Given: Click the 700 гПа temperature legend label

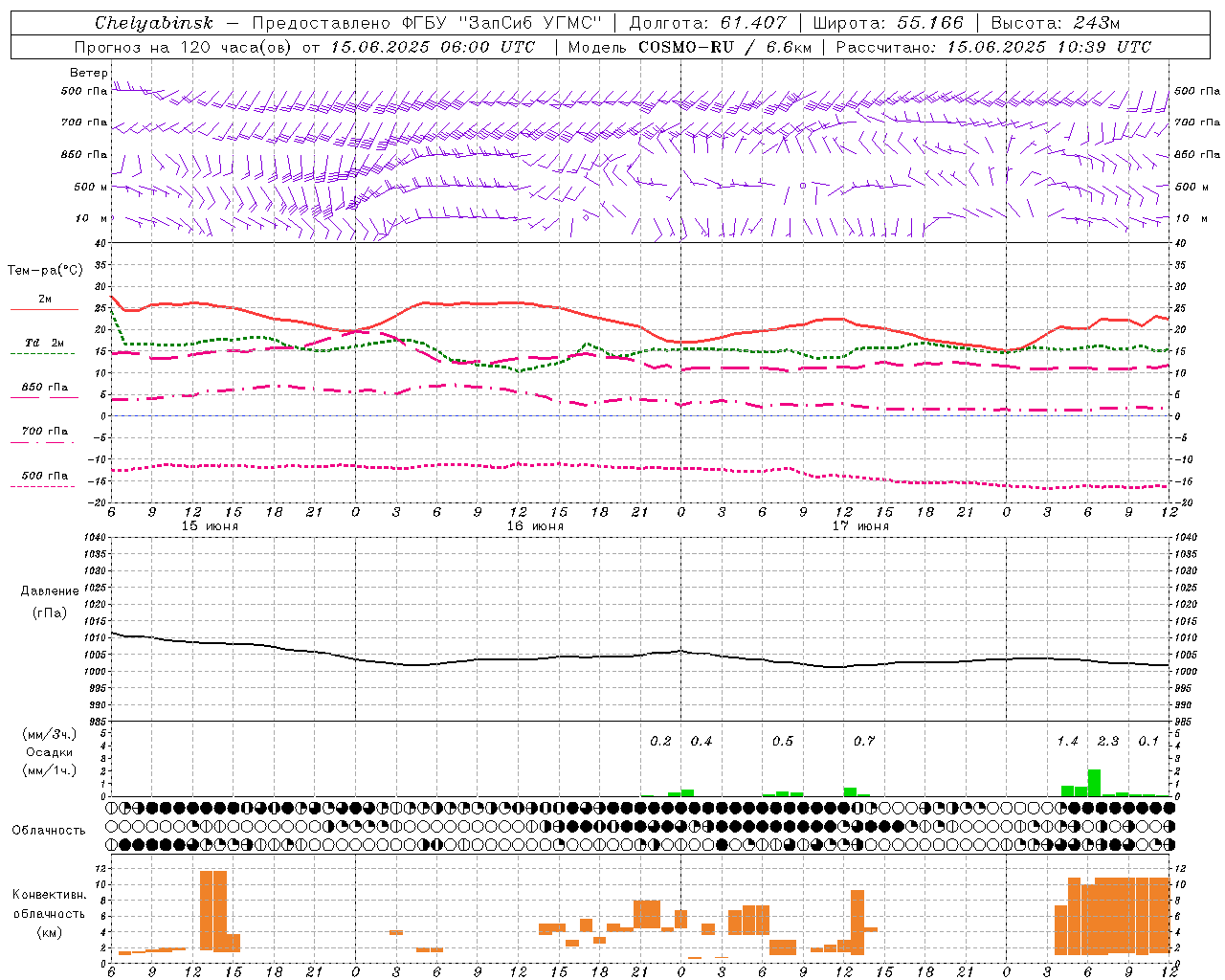Looking at the screenshot, I should point(45,432).
